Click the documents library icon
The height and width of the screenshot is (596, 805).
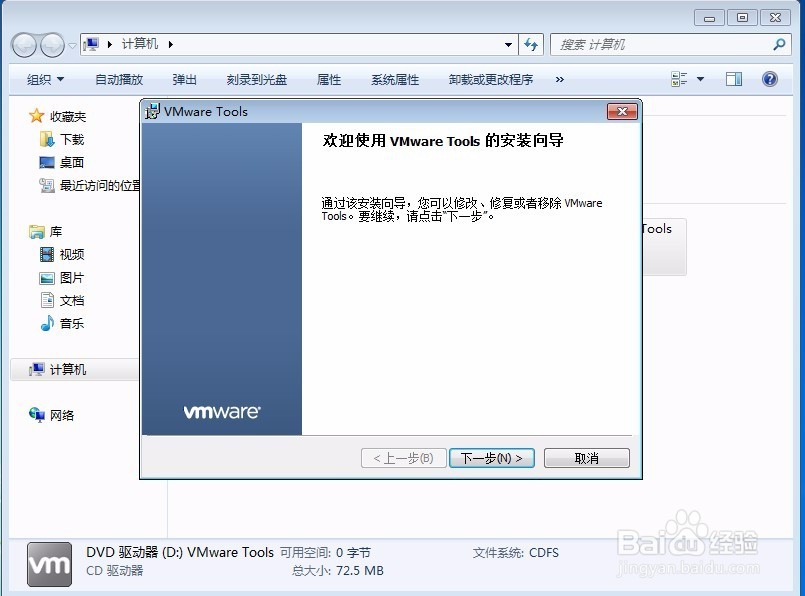coord(47,300)
